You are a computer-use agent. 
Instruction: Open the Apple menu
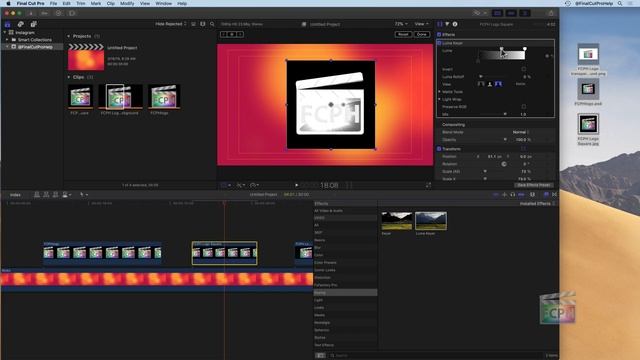8,3
